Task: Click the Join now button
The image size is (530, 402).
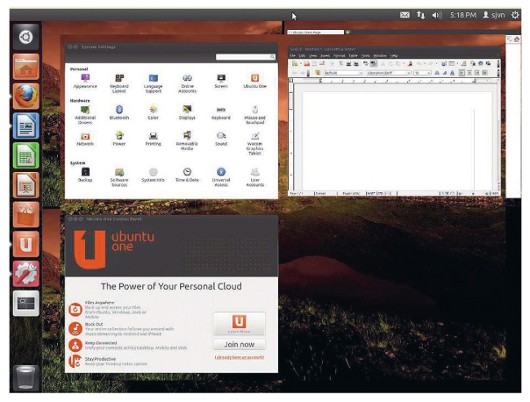Action: click(239, 345)
